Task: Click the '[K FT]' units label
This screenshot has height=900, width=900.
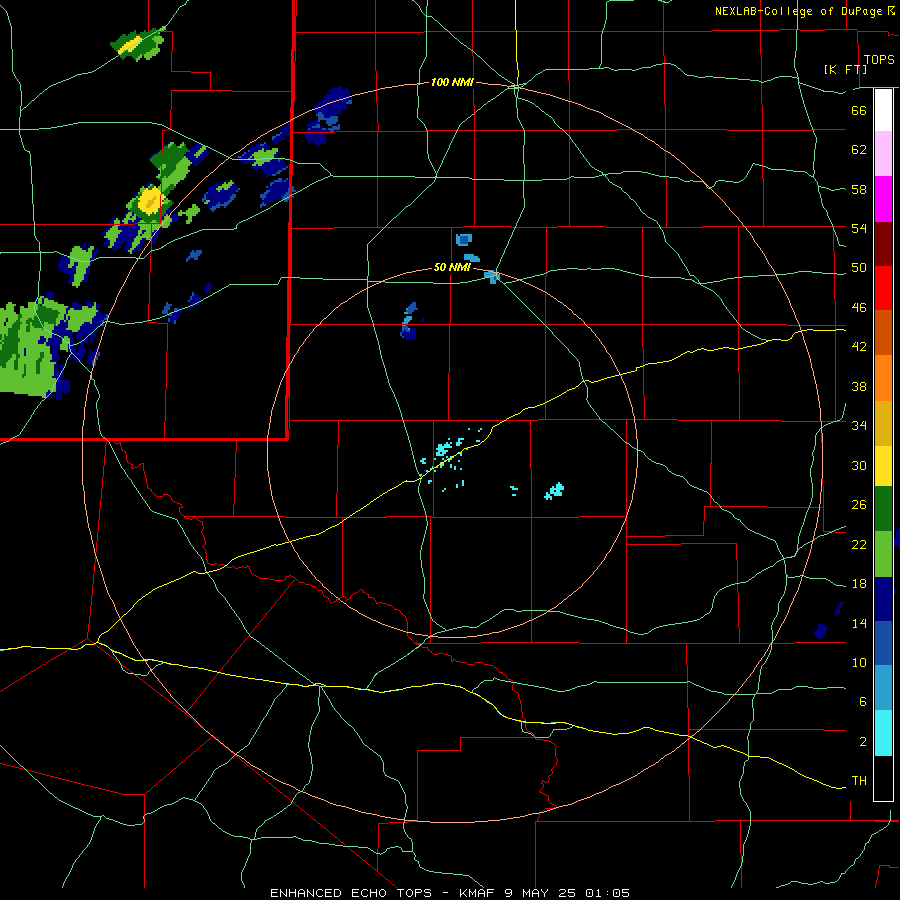Action: click(845, 69)
